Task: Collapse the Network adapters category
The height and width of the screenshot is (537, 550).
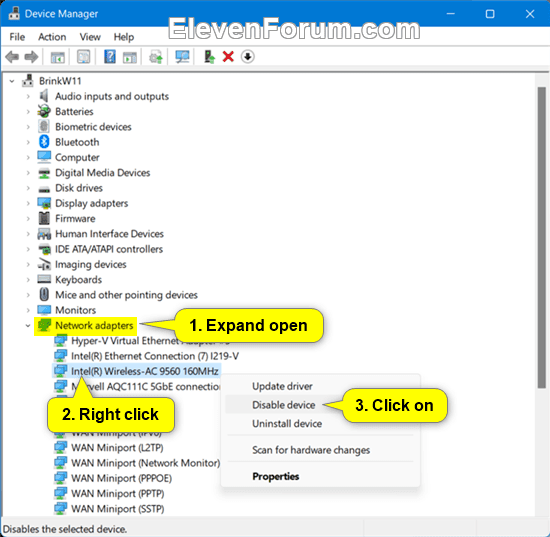Action: click(28, 325)
